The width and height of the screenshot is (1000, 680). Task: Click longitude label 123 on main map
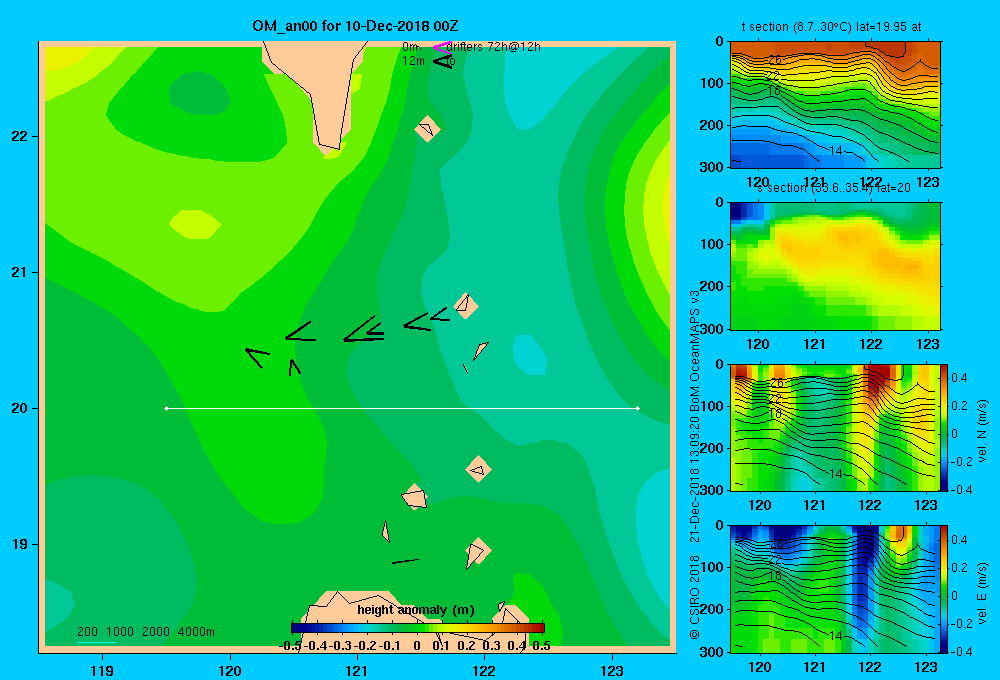pyautogui.click(x=612, y=670)
